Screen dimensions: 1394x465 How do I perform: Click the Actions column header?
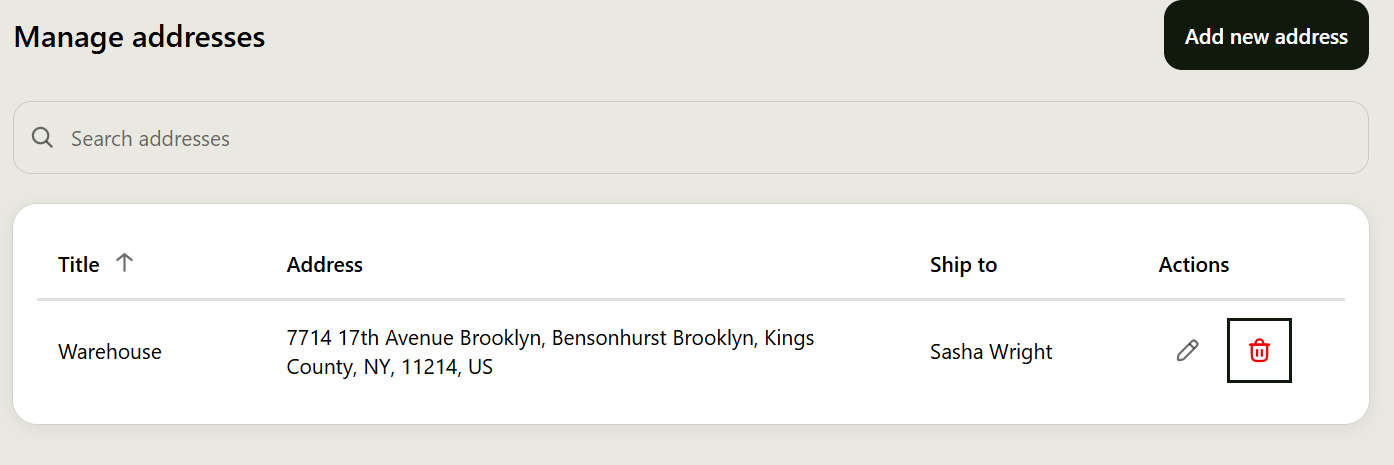pyautogui.click(x=1194, y=264)
